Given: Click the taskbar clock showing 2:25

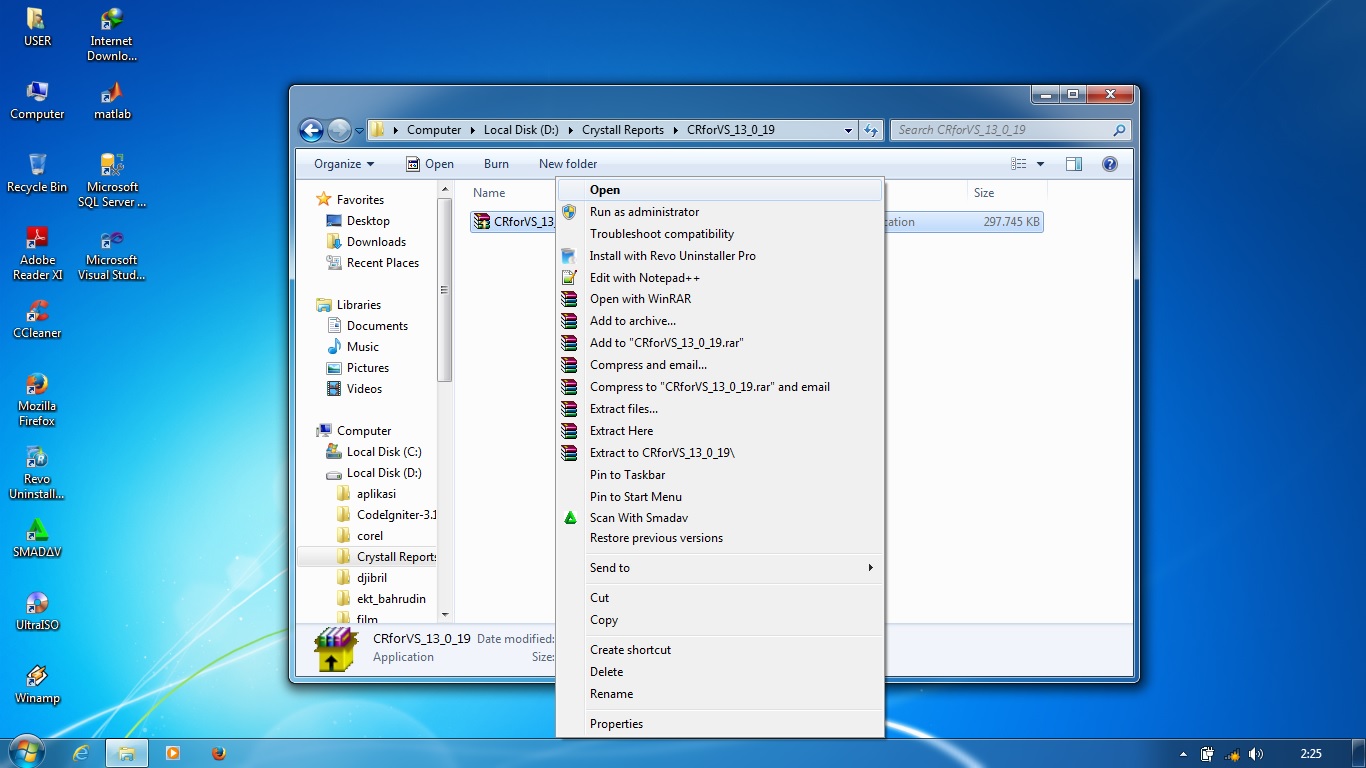Looking at the screenshot, I should [x=1311, y=754].
